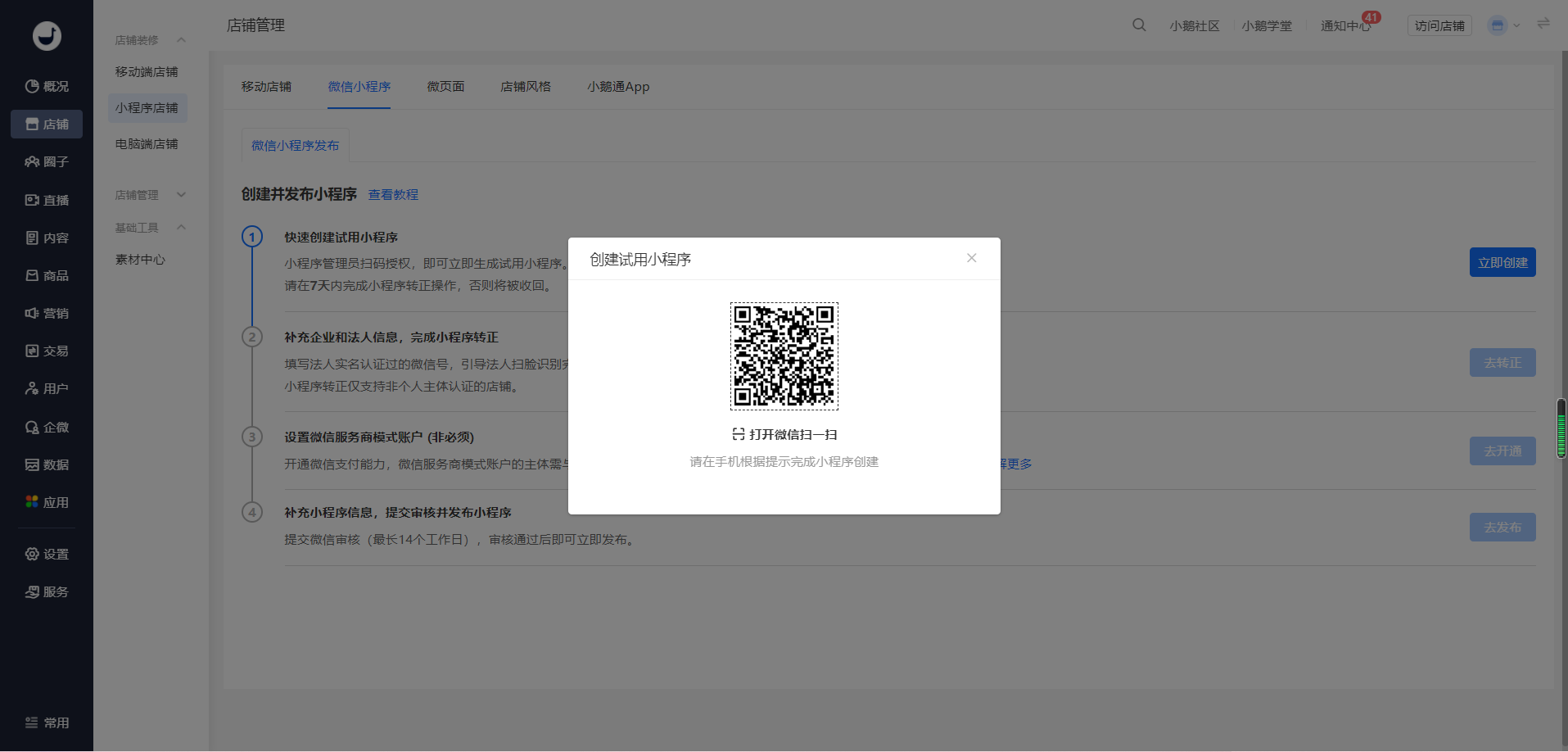Click the 小鹅通 logo at the sidebar top

47,35
